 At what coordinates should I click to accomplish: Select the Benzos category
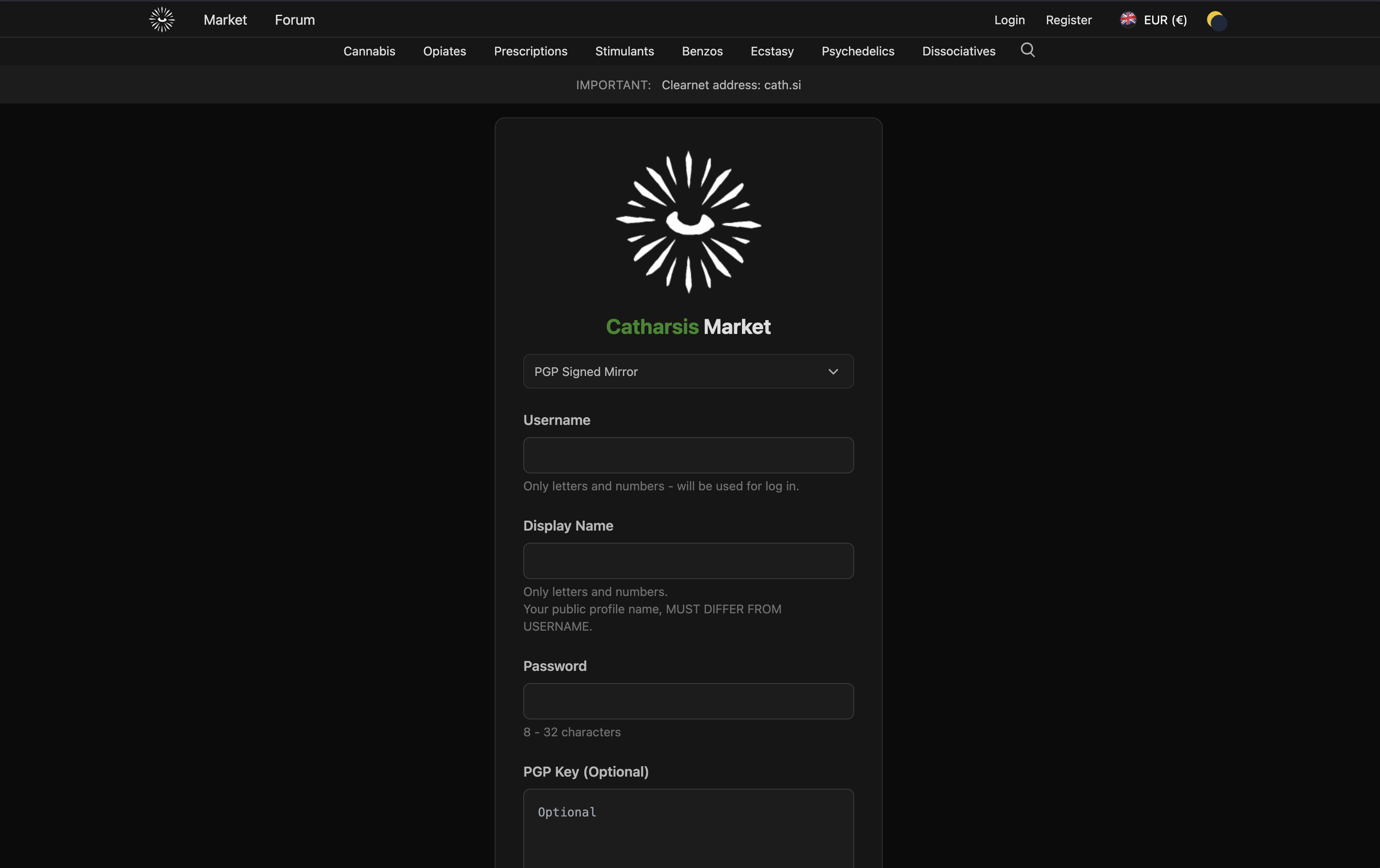coord(701,51)
